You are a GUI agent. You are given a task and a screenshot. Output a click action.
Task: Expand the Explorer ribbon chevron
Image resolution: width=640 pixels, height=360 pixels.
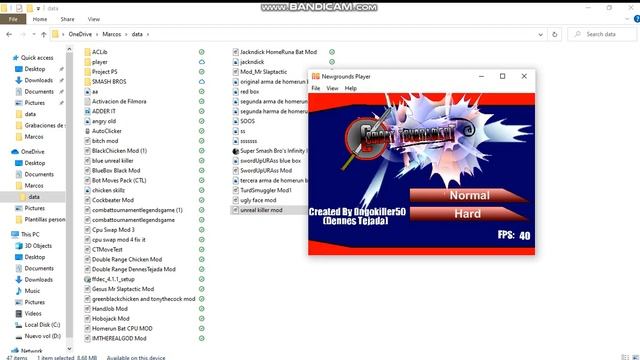[627, 19]
